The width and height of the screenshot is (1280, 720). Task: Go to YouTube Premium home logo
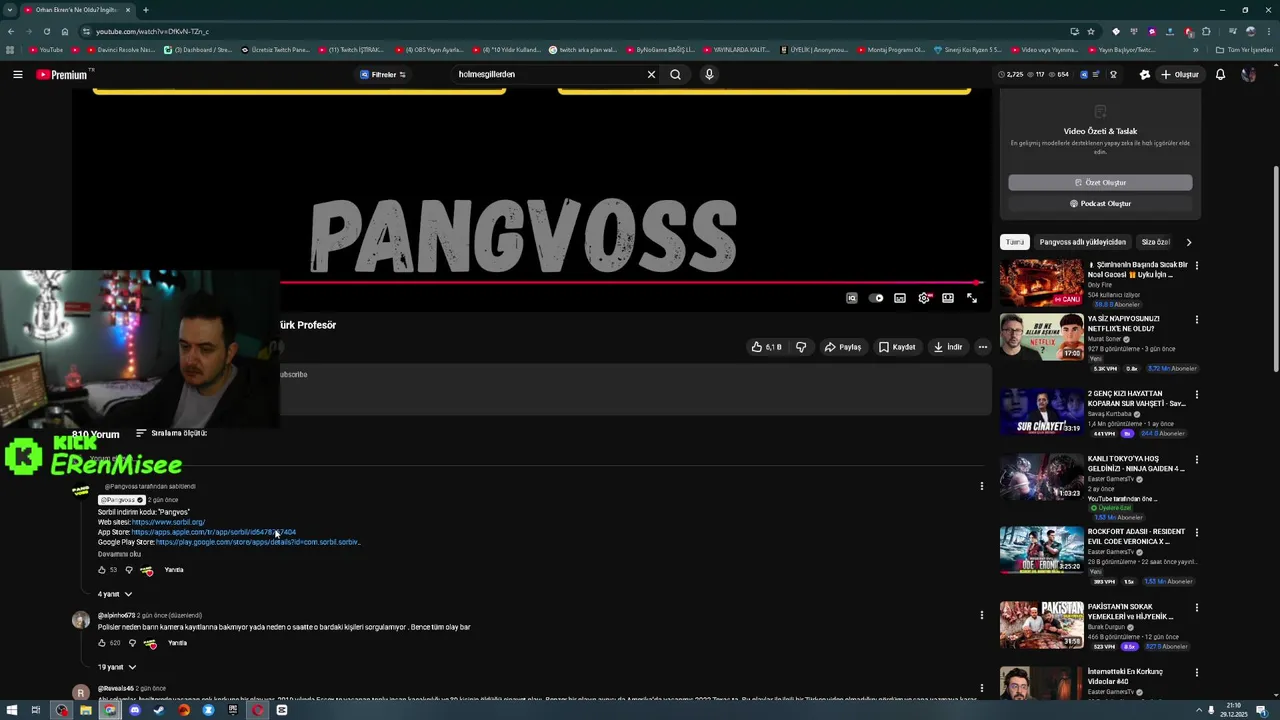[62, 75]
